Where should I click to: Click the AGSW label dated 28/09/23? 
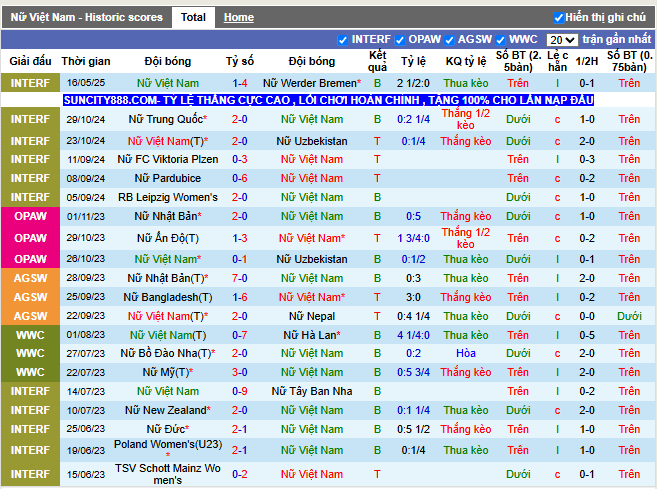tap(30, 278)
